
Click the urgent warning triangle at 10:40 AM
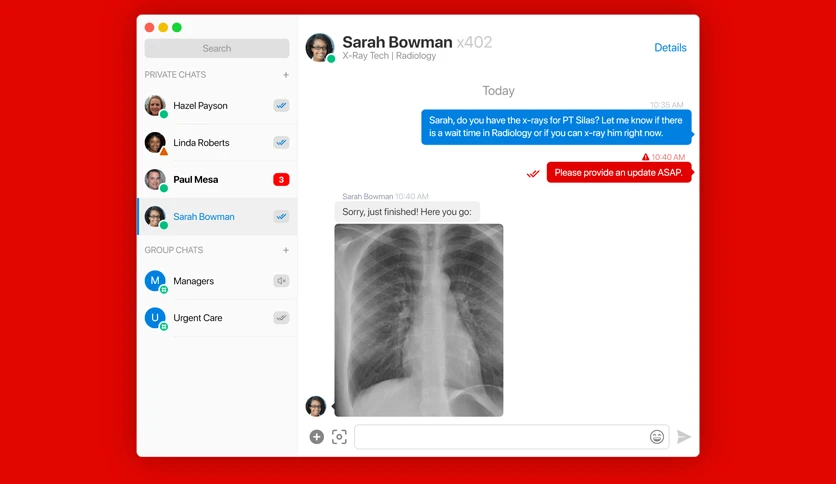click(646, 157)
